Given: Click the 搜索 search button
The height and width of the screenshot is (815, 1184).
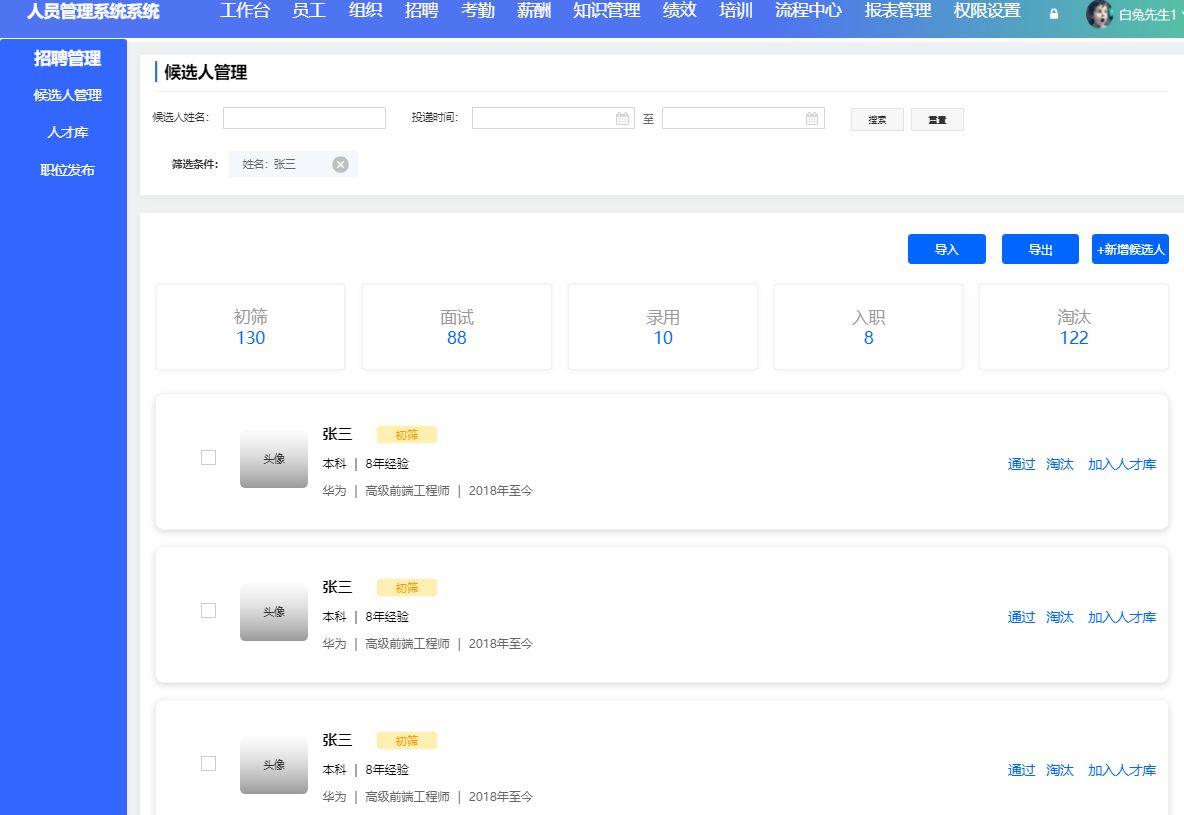Looking at the screenshot, I should point(876,119).
